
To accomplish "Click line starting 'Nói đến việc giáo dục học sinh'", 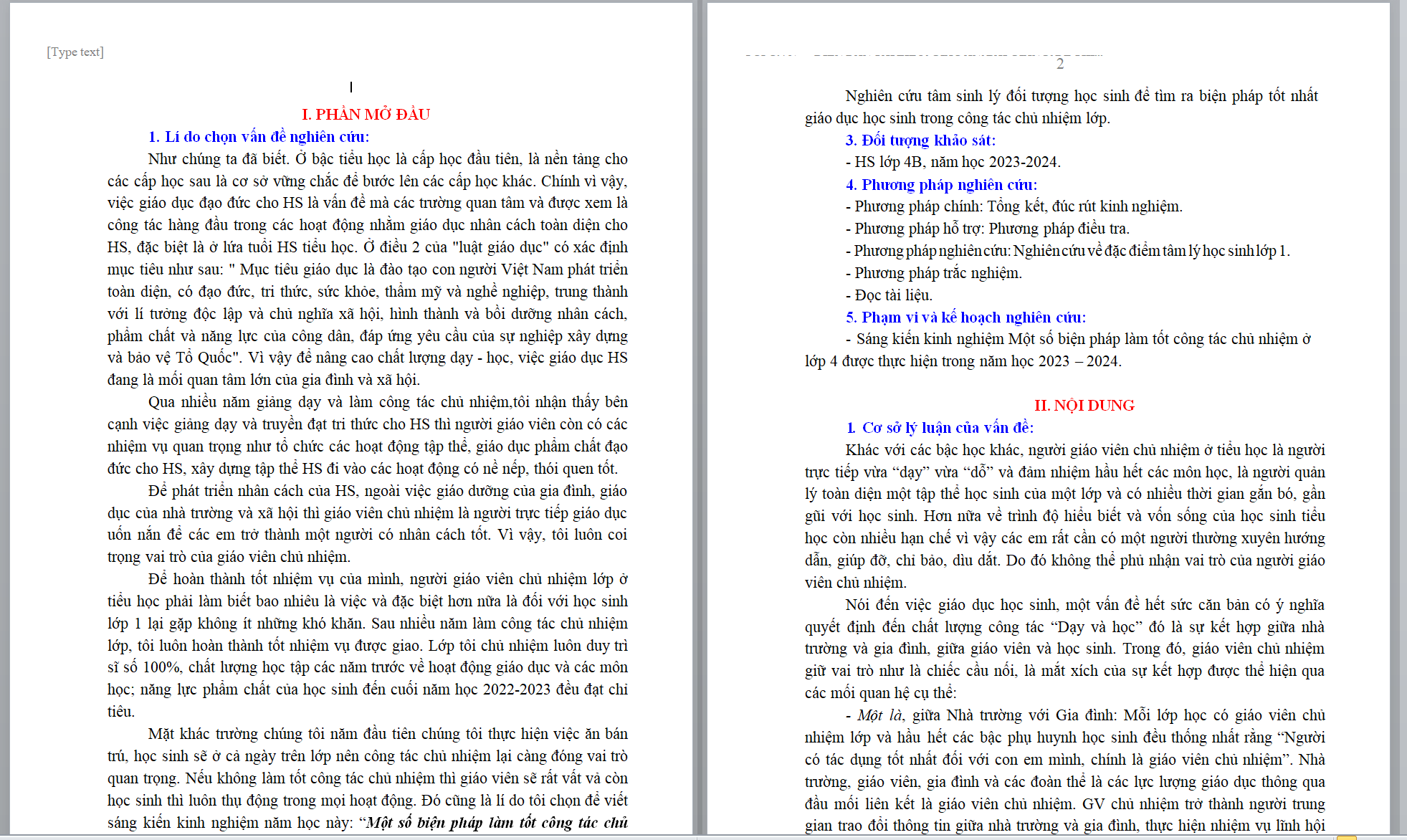I will coord(1085,605).
